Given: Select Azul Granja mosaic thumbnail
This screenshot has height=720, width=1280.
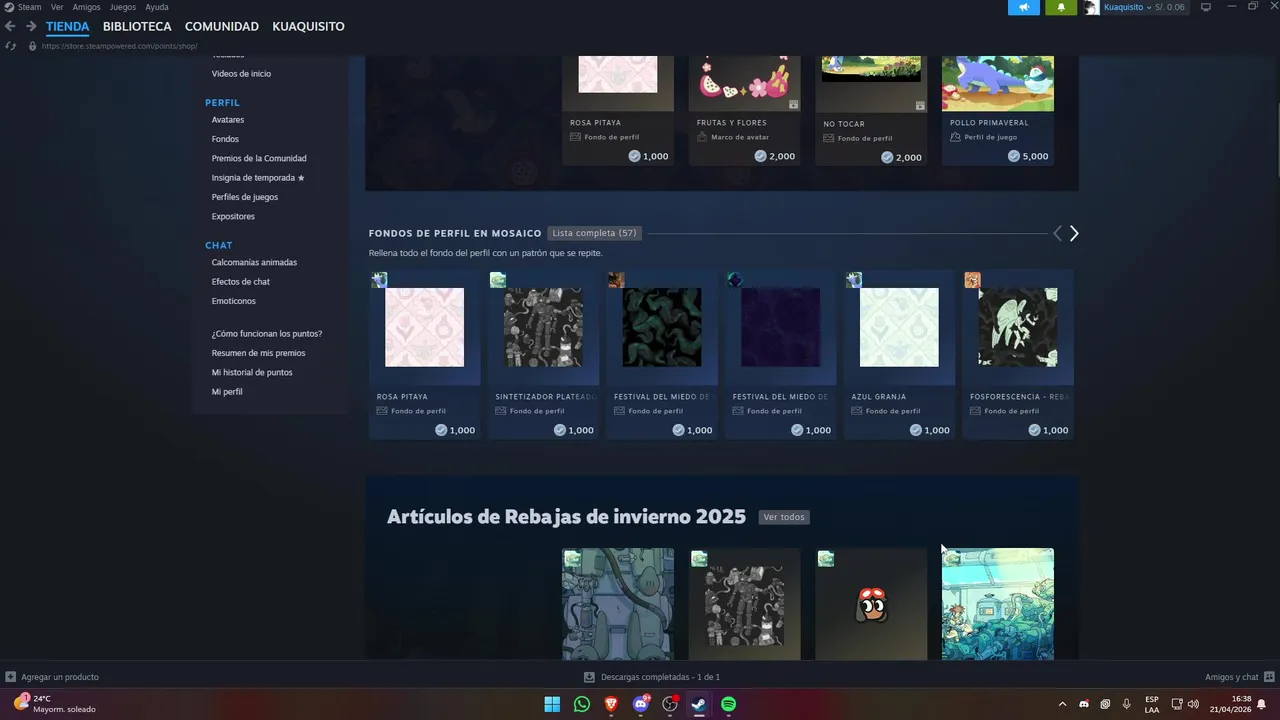Looking at the screenshot, I should (899, 327).
